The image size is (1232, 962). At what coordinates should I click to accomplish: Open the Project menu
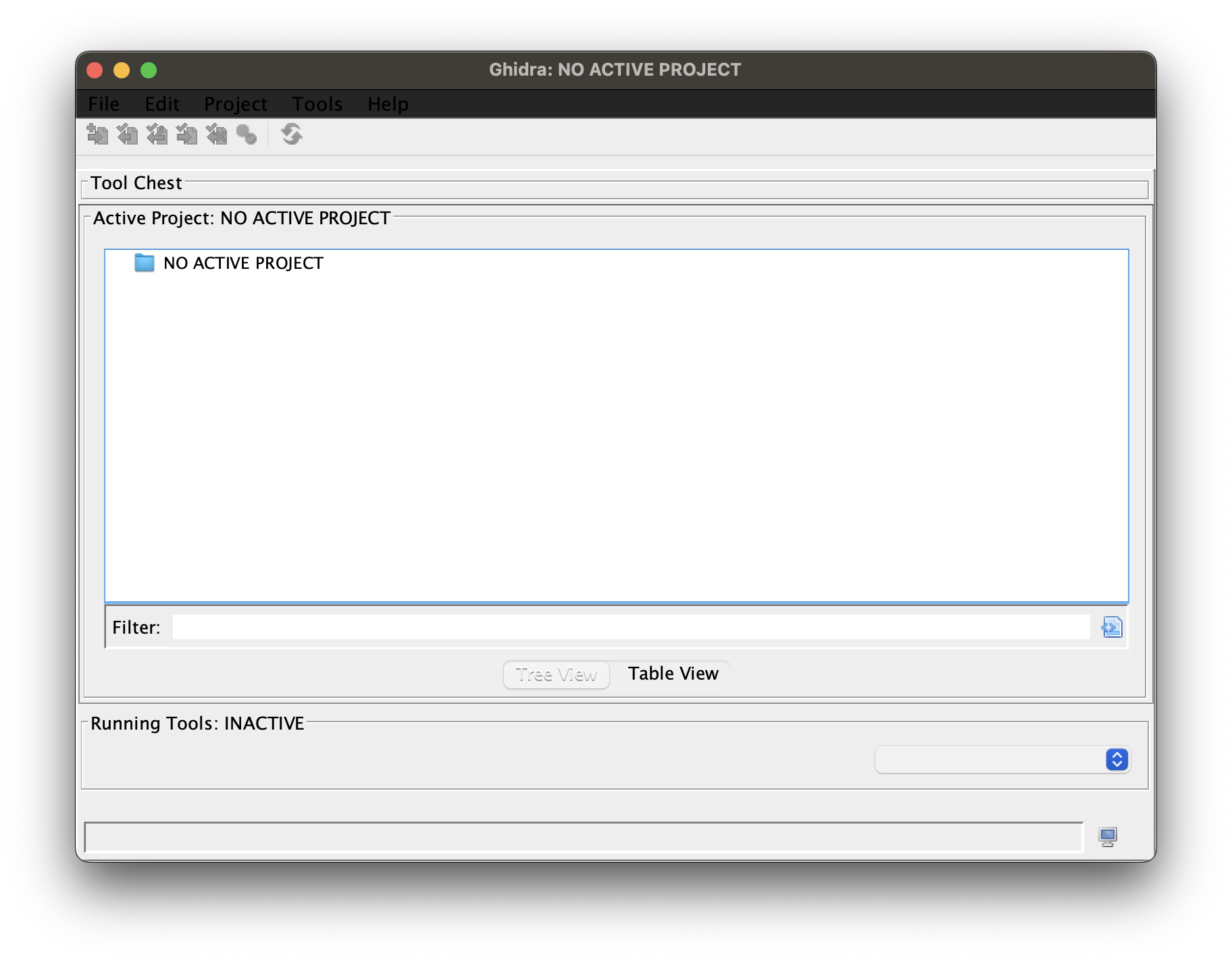(x=235, y=104)
